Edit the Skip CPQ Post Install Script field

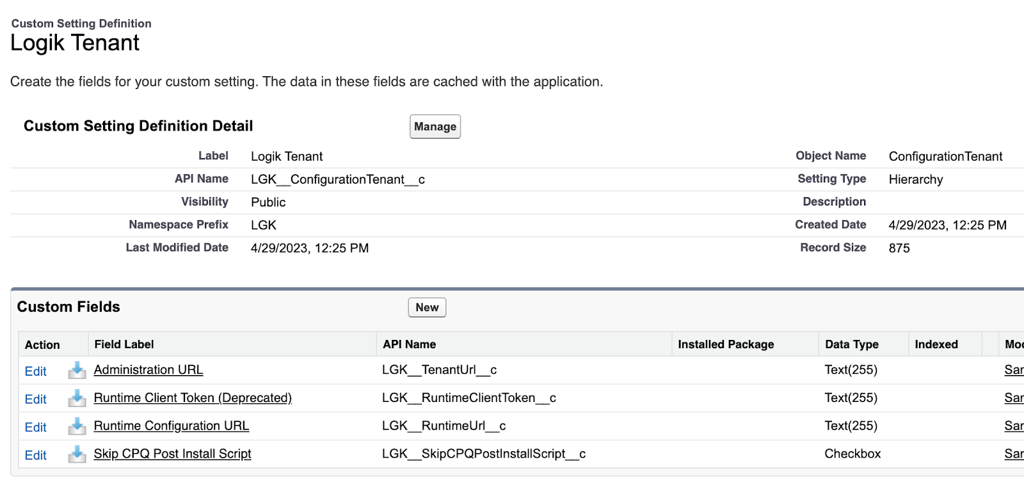36,455
